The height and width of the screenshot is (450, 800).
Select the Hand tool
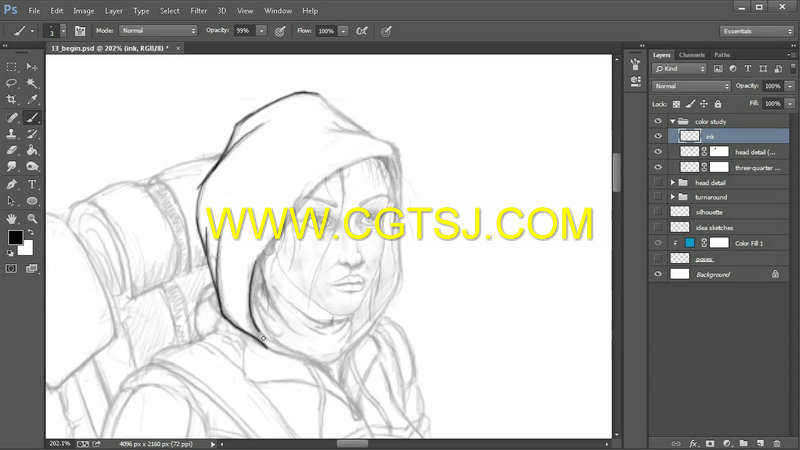(11, 219)
